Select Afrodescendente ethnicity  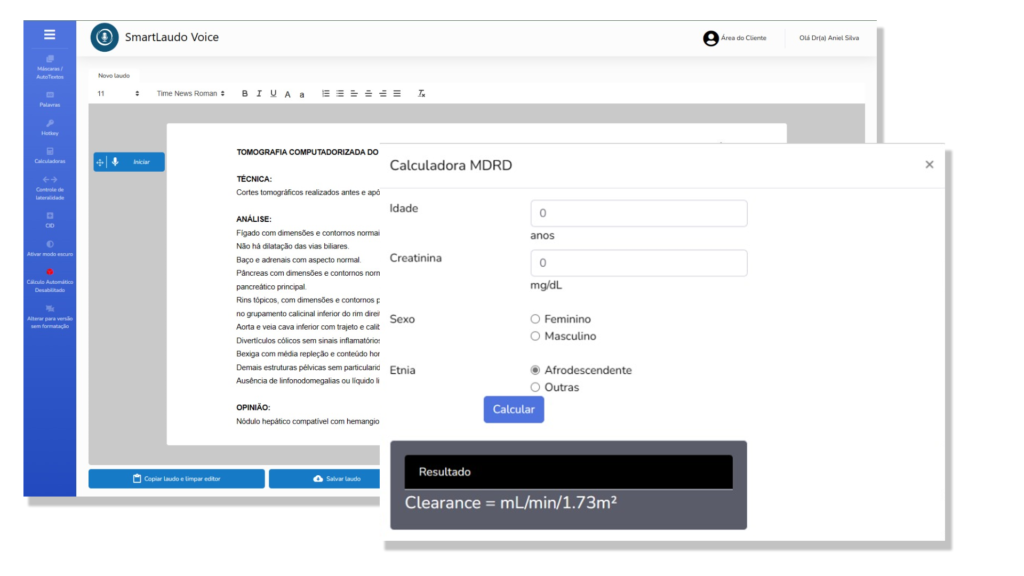click(536, 370)
